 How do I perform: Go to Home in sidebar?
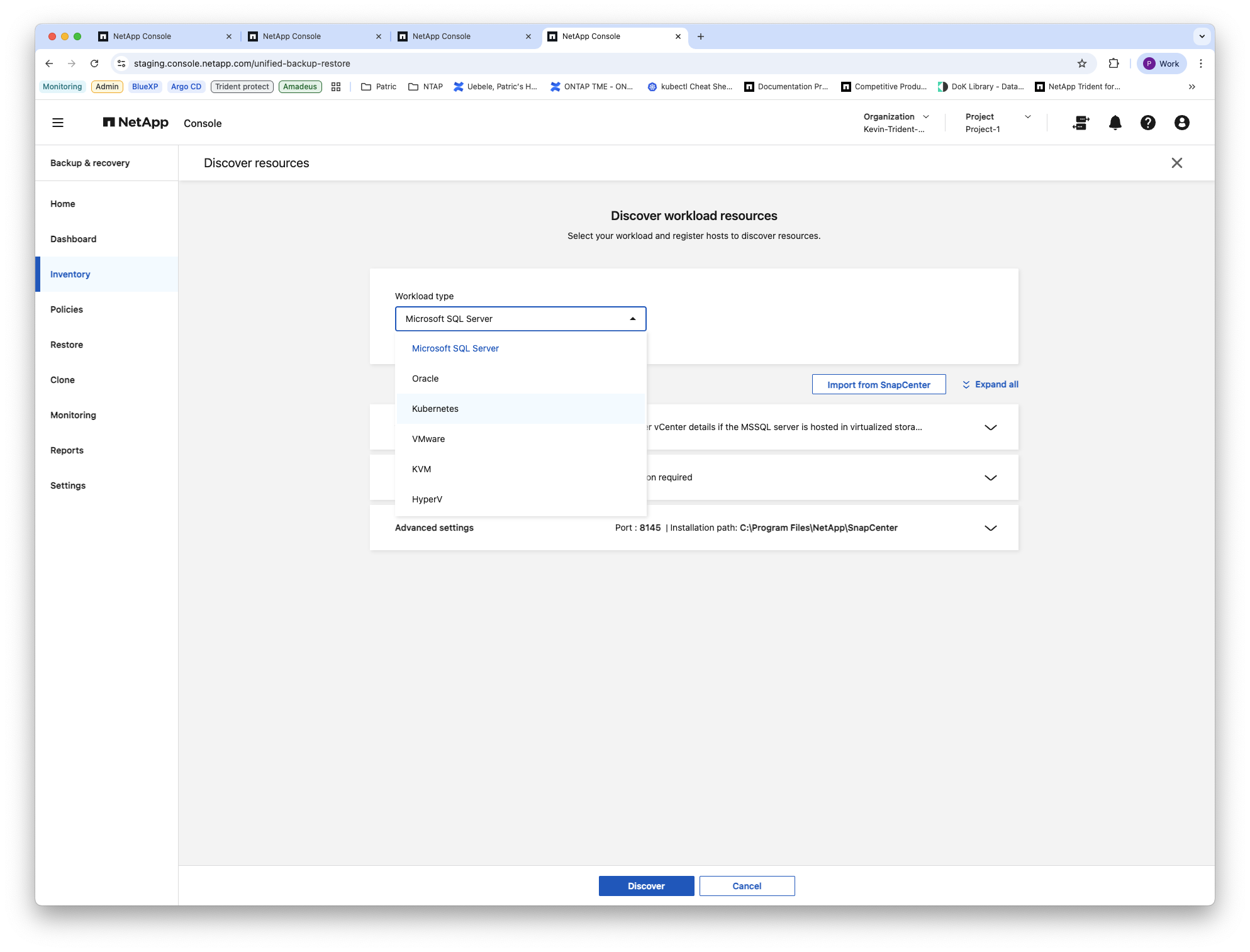tap(107, 204)
